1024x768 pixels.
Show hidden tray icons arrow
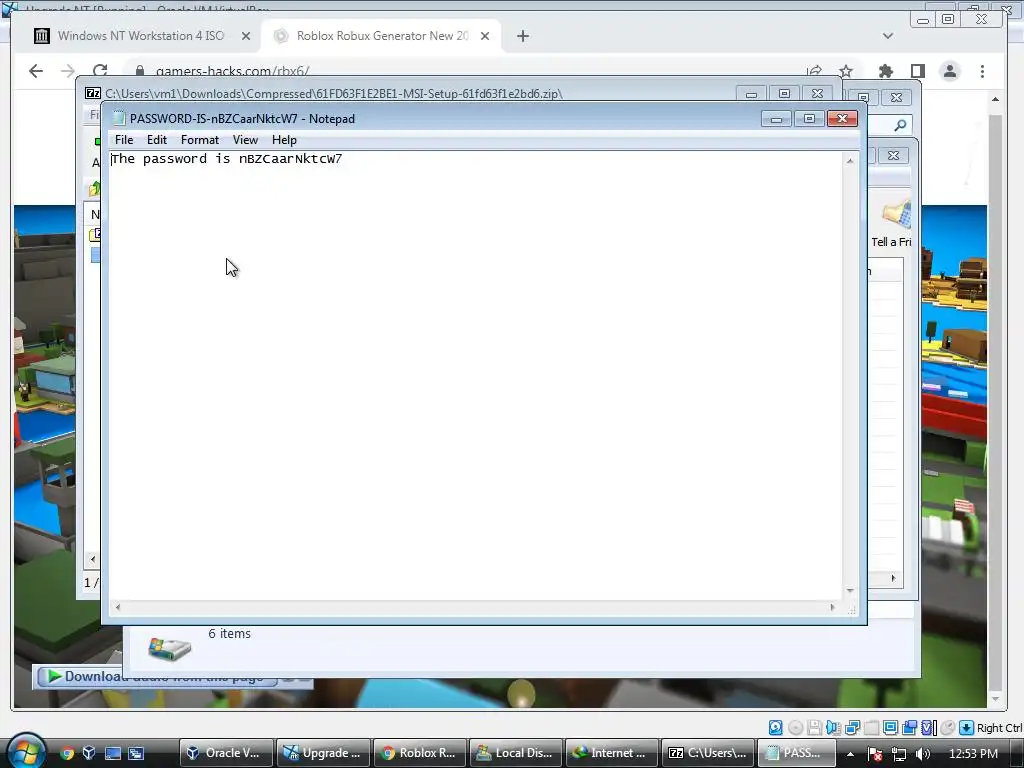pyautogui.click(x=850, y=754)
